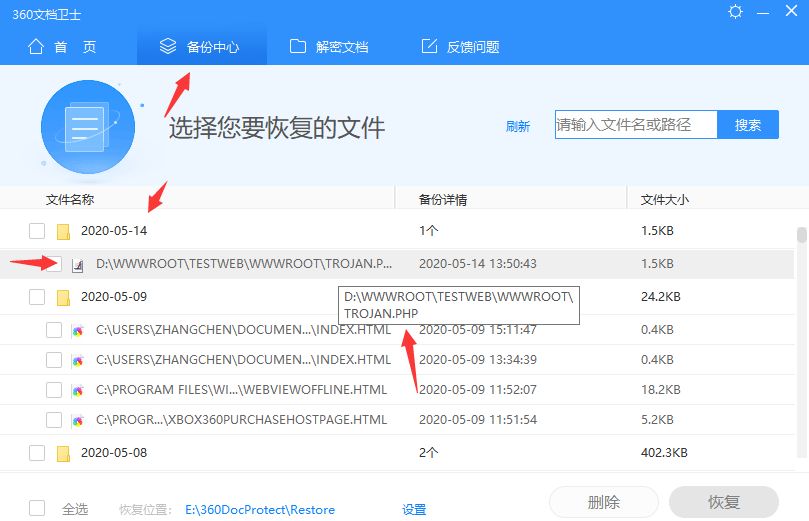This screenshot has width=809, height=521.
Task: Focus the file name or path search field
Action: tap(636, 125)
